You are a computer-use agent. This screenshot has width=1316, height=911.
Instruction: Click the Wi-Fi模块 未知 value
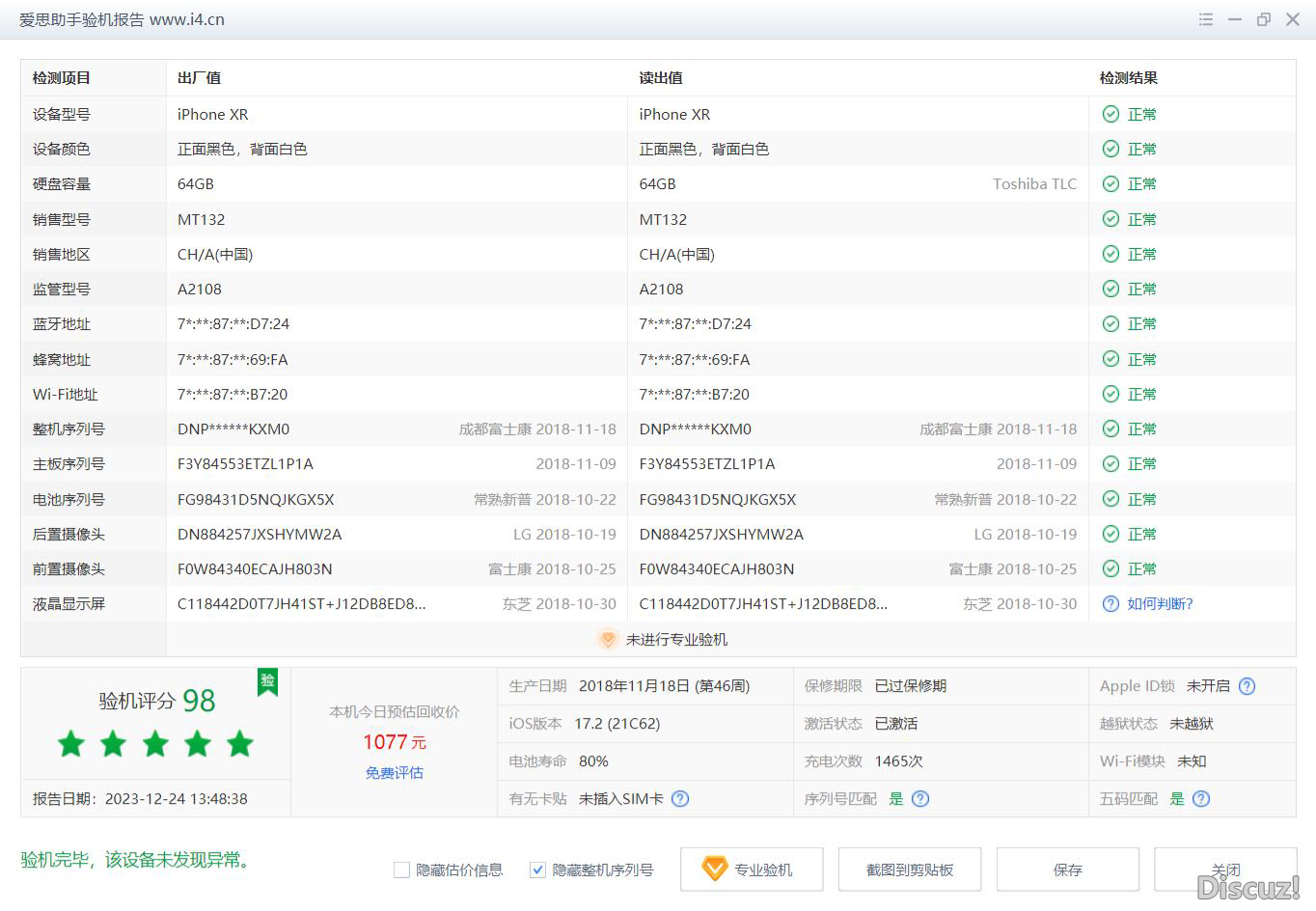(1192, 761)
